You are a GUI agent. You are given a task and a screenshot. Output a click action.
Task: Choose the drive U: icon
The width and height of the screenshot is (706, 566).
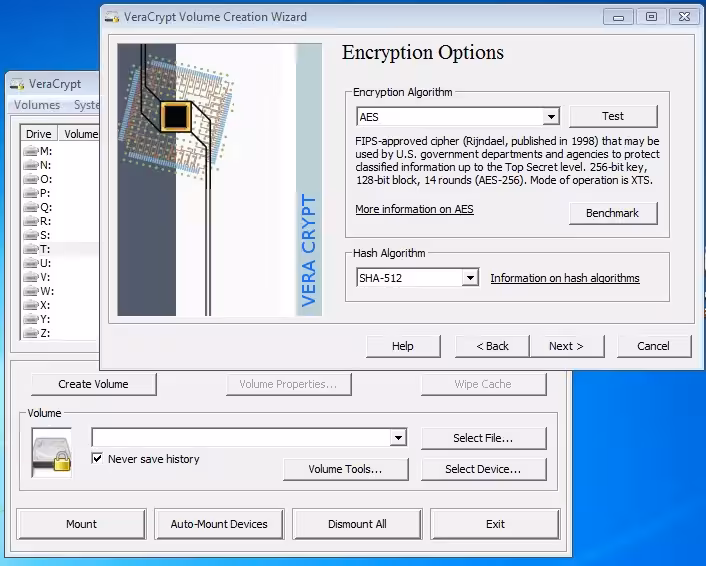(x=31, y=262)
